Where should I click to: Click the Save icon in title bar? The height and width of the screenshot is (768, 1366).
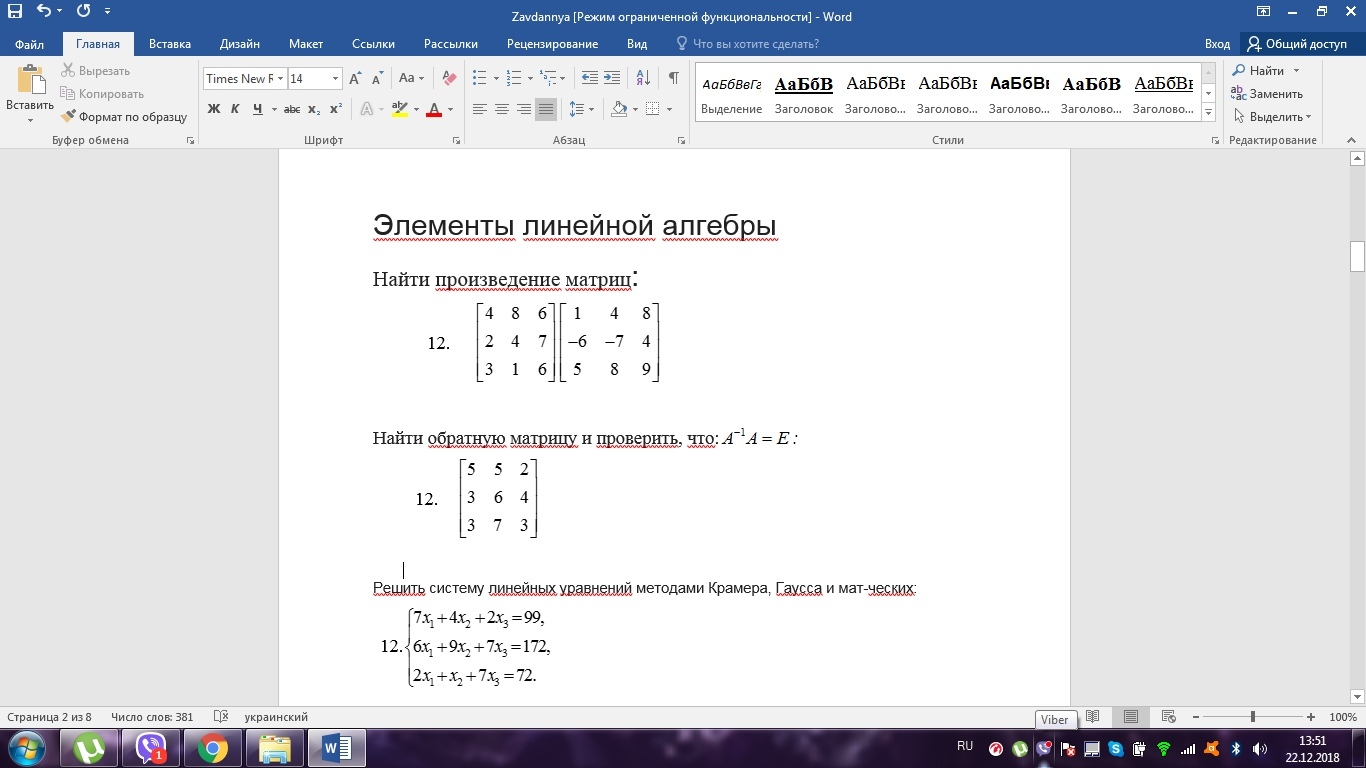click(x=15, y=12)
